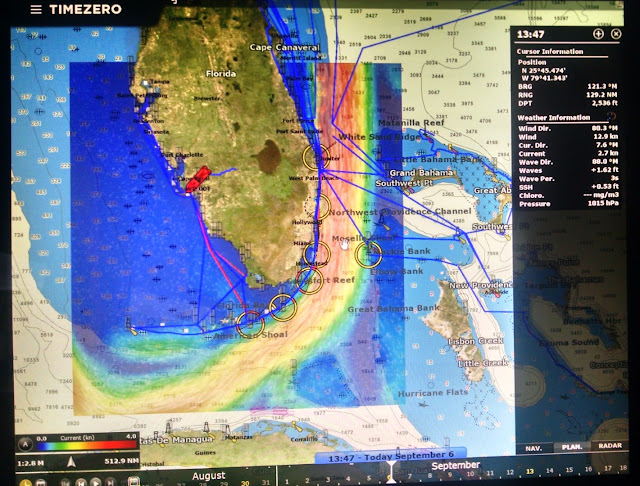Click the Matanilla Reef map label
The image size is (640, 486).
tap(411, 122)
